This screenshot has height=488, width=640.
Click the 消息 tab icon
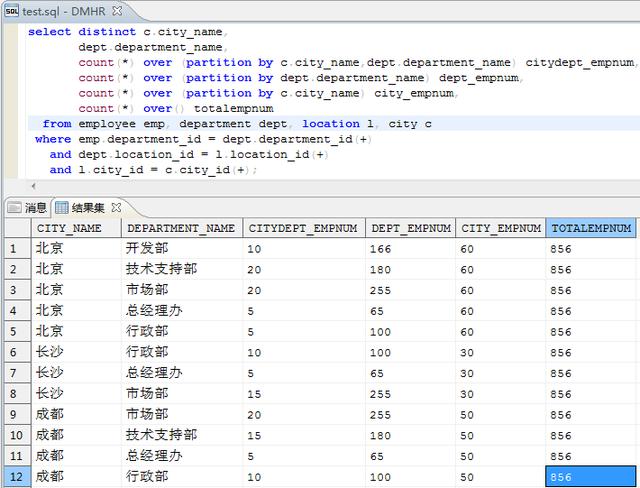14,208
